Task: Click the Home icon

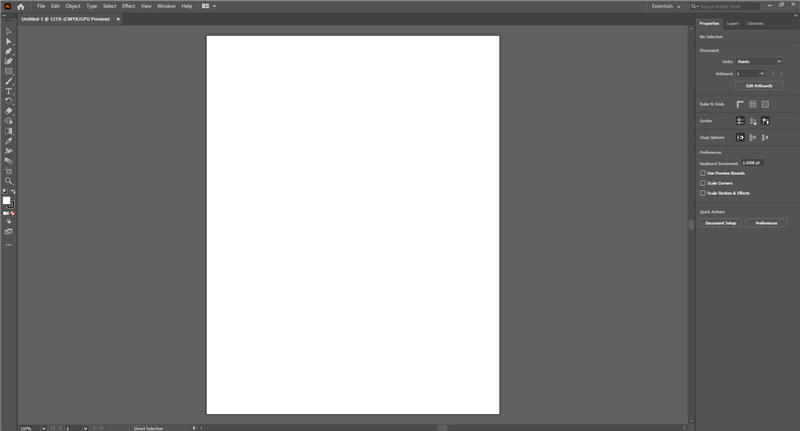Action: 20,7
